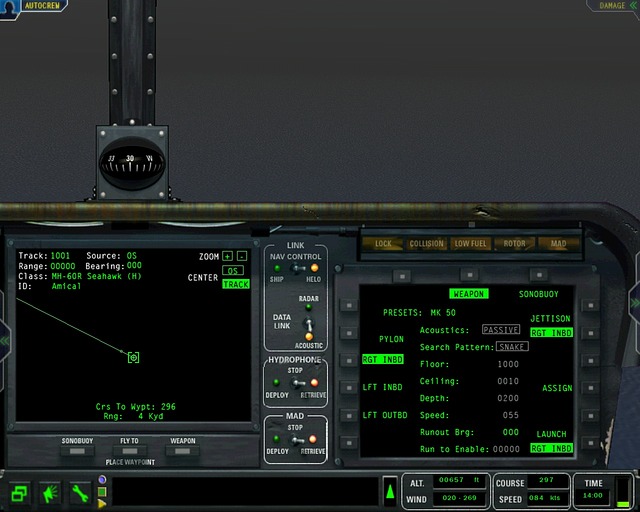The width and height of the screenshot is (640, 512).
Task: Flip the HYDROPHONE deploy/retrieve switch
Action: click(298, 383)
